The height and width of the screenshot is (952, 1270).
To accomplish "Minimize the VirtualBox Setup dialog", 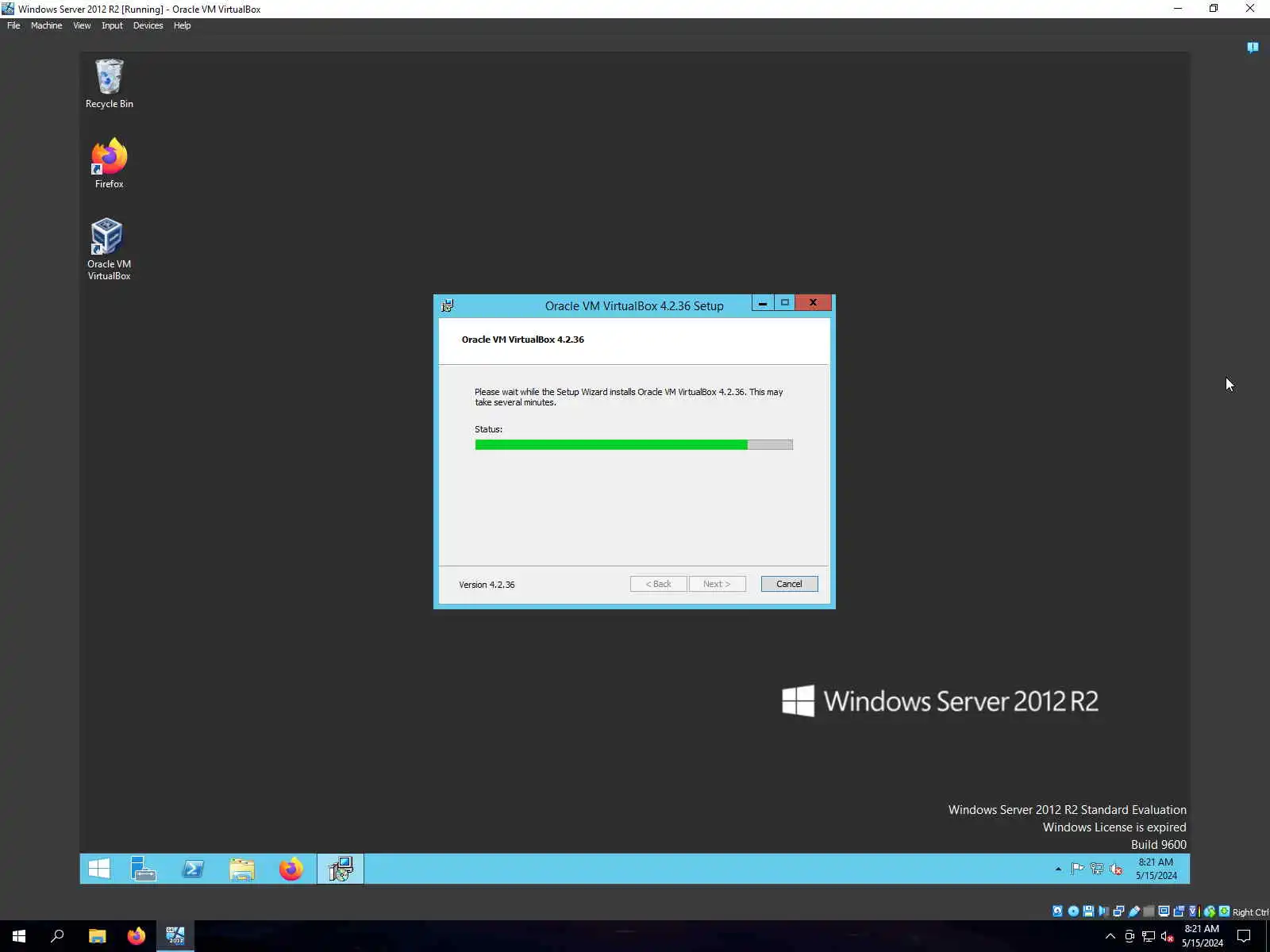I will pos(762,303).
